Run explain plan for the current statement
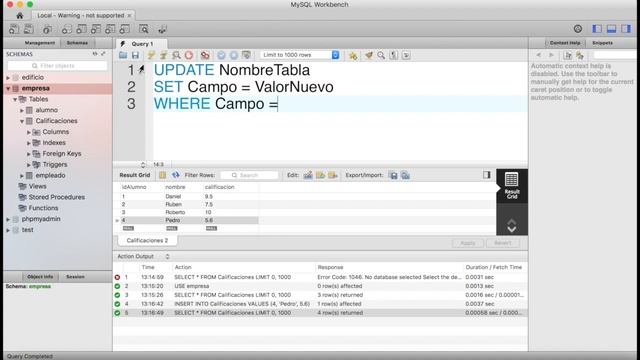640x360 pixels. [x=176, y=55]
